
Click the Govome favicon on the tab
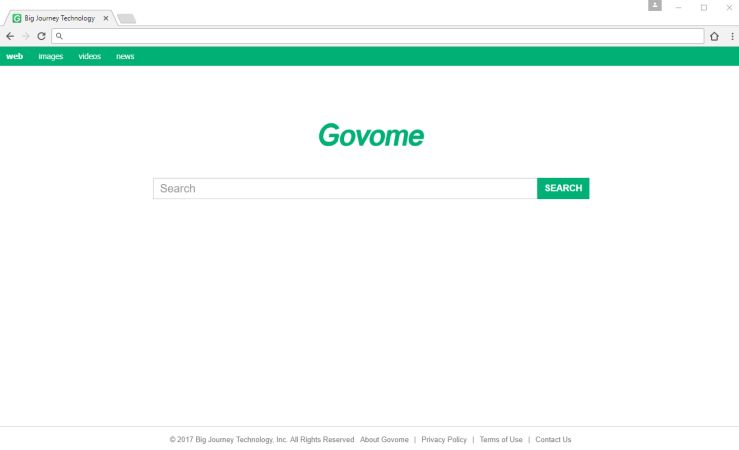point(17,18)
